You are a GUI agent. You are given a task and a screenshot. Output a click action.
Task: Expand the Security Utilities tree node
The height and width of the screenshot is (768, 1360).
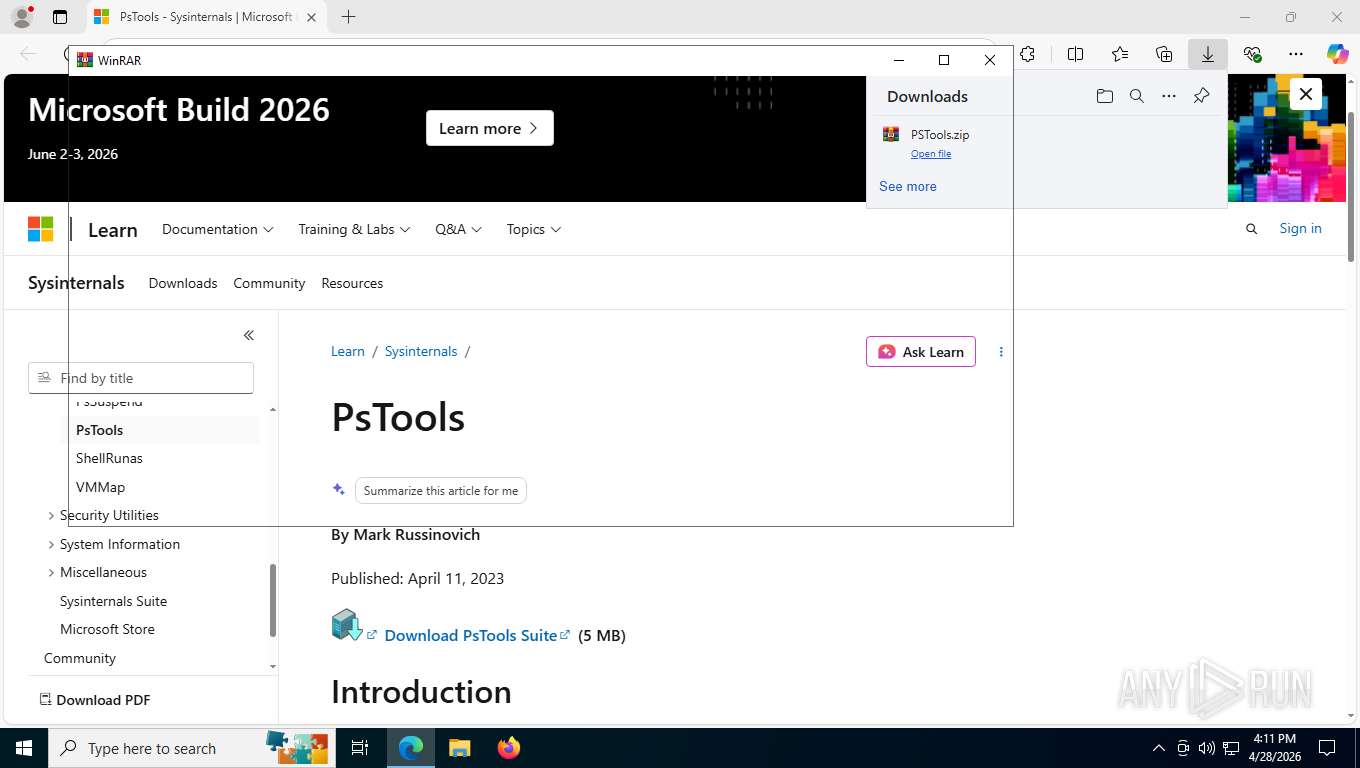click(51, 516)
